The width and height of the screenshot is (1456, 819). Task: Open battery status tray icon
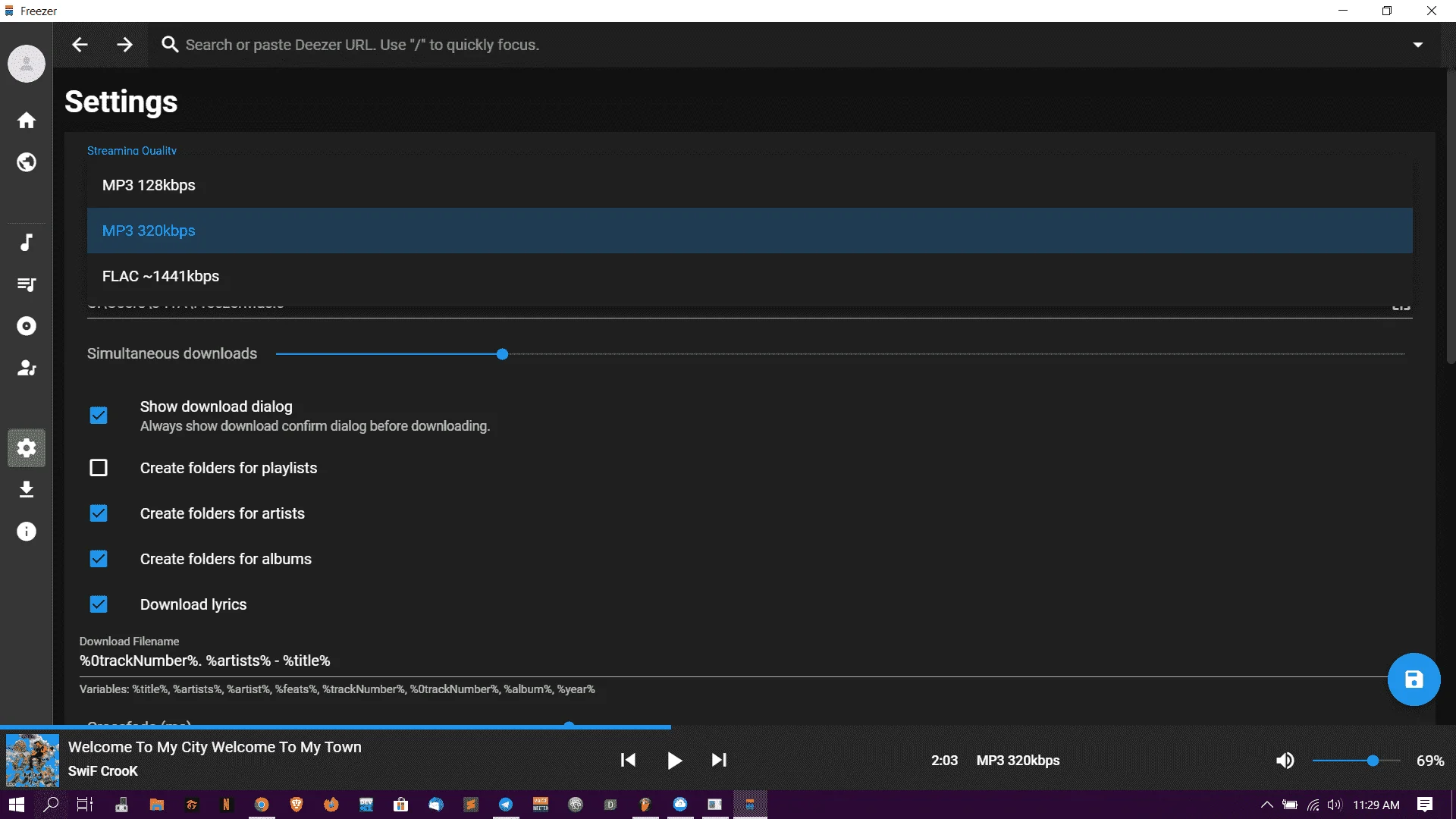(x=1290, y=805)
